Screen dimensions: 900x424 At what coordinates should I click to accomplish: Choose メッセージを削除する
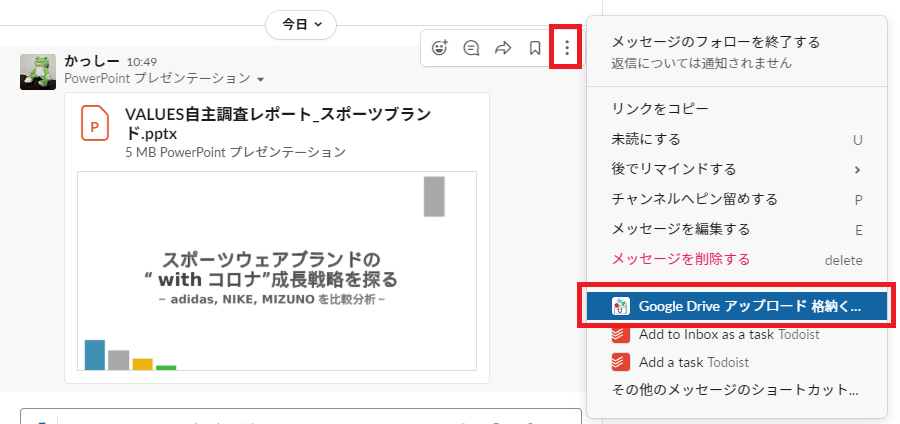pos(737,259)
